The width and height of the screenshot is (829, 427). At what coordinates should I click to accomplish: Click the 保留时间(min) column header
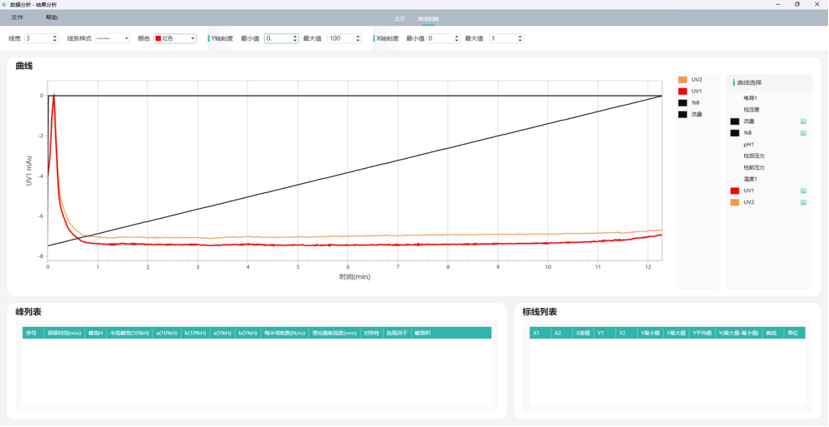click(64, 333)
